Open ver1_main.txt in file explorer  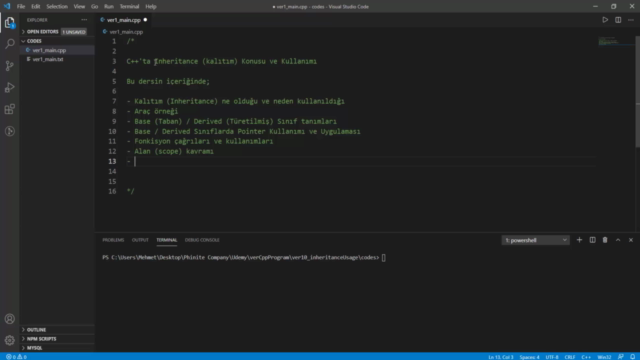click(57, 59)
